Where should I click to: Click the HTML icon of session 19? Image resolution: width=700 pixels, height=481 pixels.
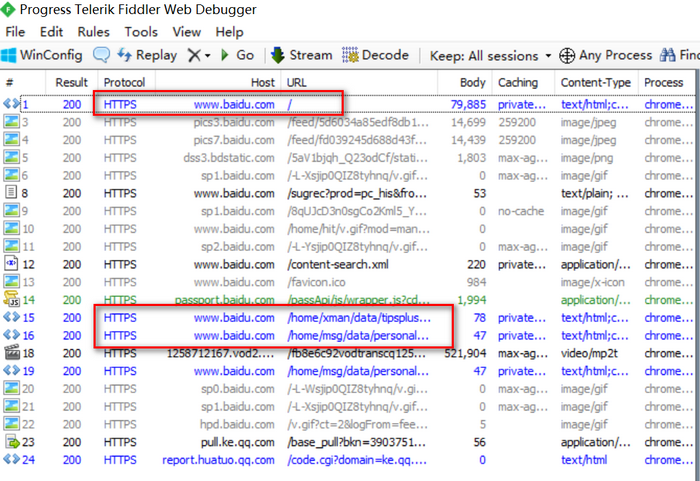pyautogui.click(x=12, y=371)
